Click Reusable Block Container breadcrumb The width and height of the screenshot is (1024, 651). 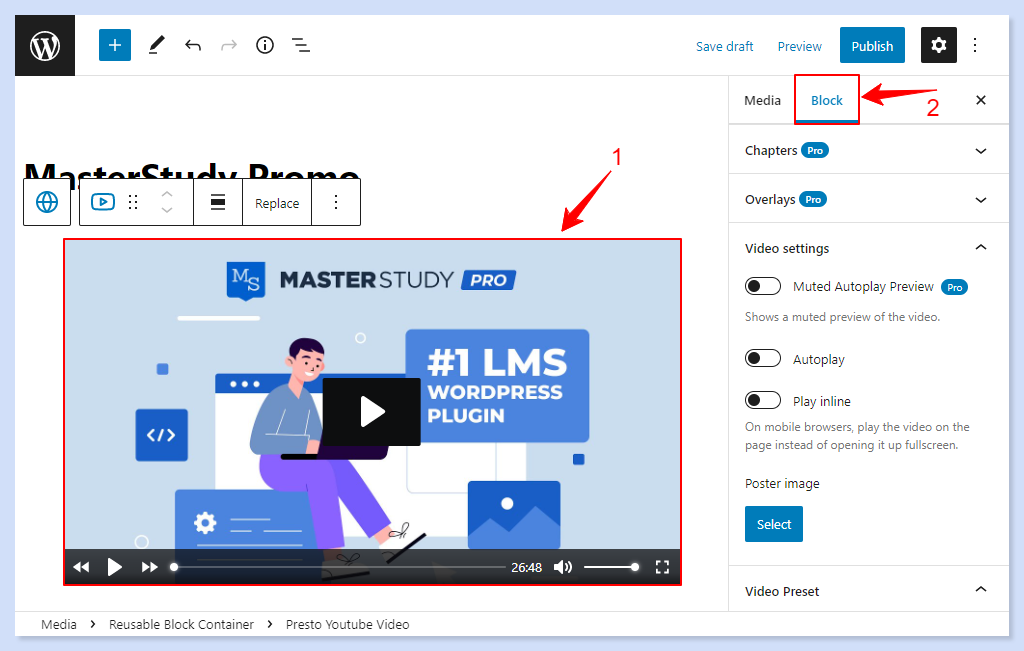181,624
